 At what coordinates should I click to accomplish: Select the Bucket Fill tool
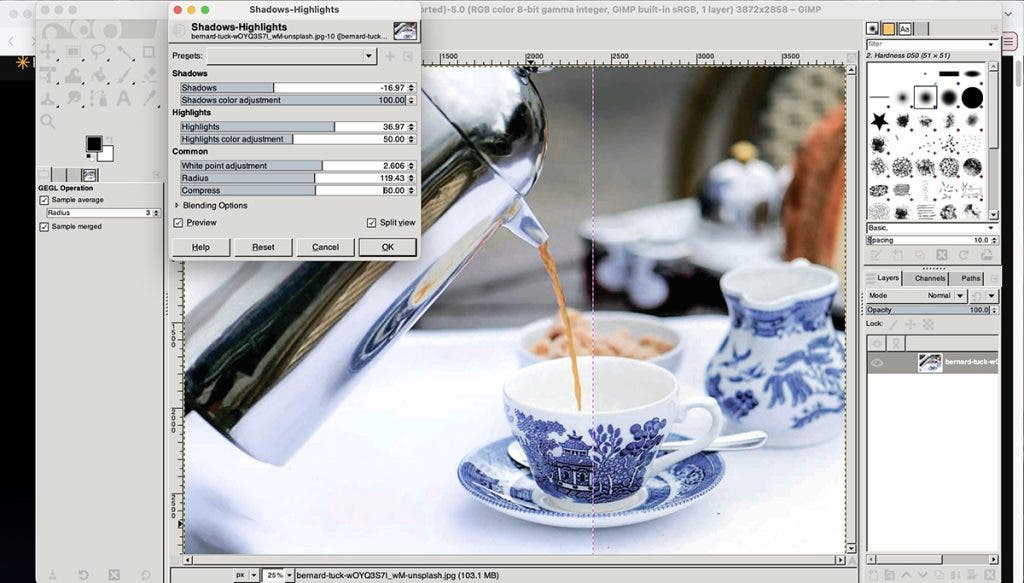98,76
